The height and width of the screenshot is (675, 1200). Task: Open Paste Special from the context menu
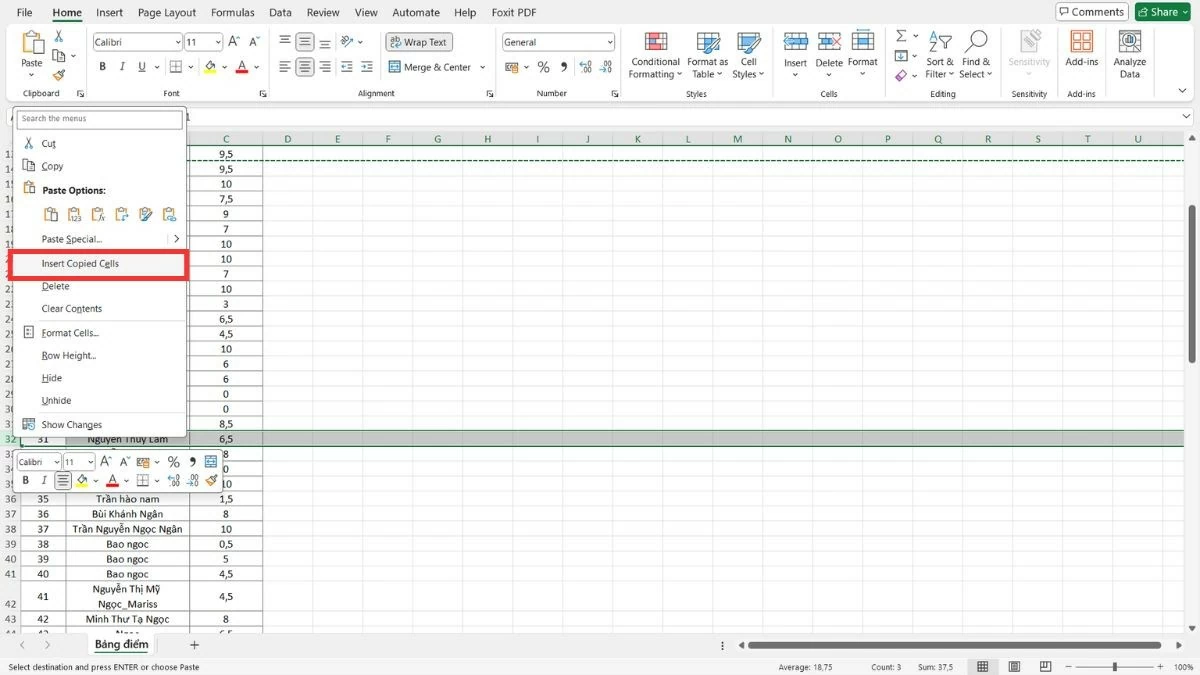[x=72, y=239]
